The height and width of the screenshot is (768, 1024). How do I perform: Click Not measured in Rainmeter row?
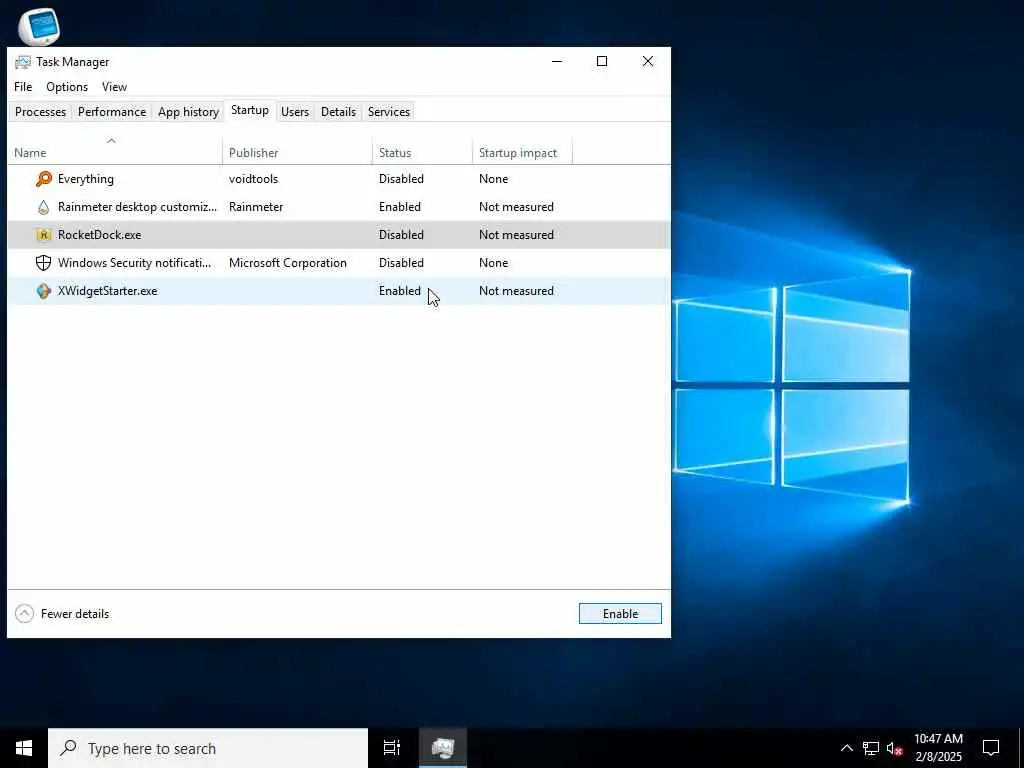click(x=516, y=207)
